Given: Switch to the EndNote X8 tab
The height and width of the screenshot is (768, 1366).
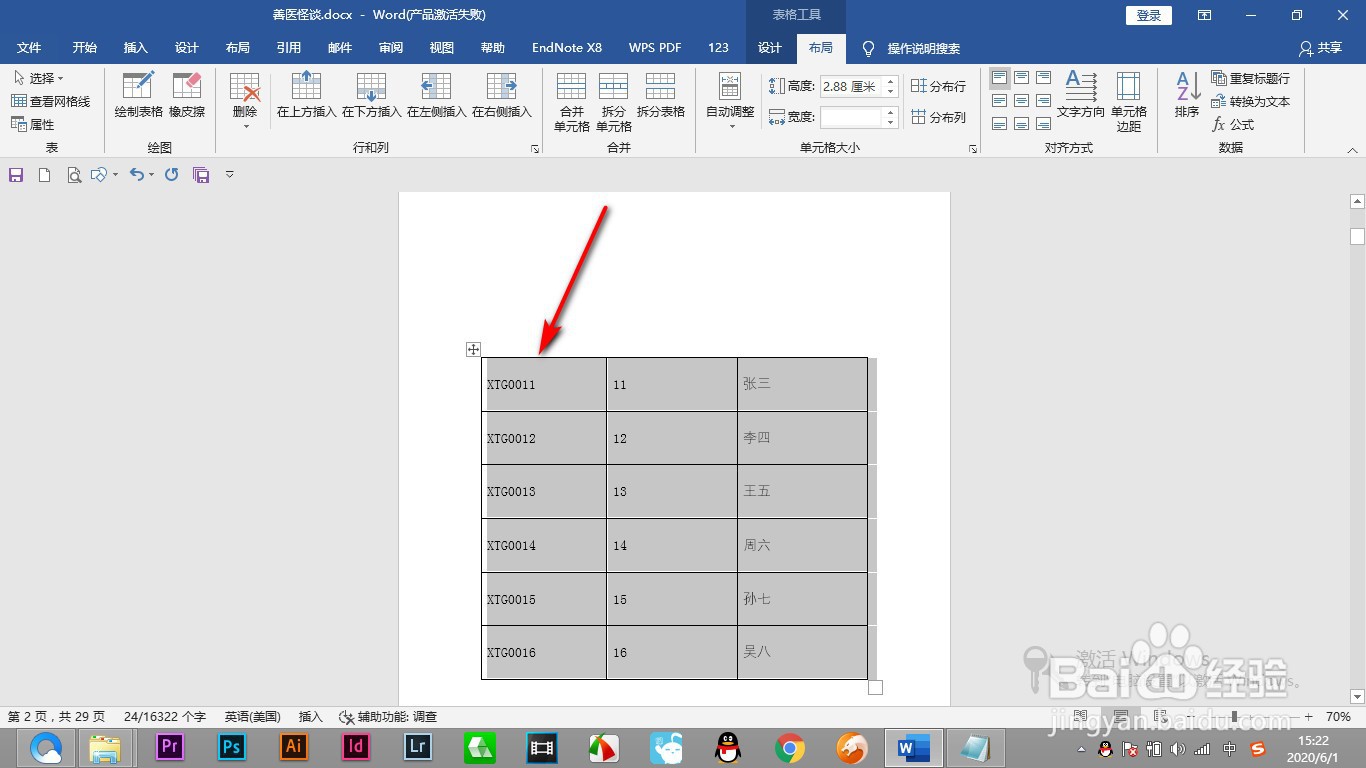Looking at the screenshot, I should 567,48.
